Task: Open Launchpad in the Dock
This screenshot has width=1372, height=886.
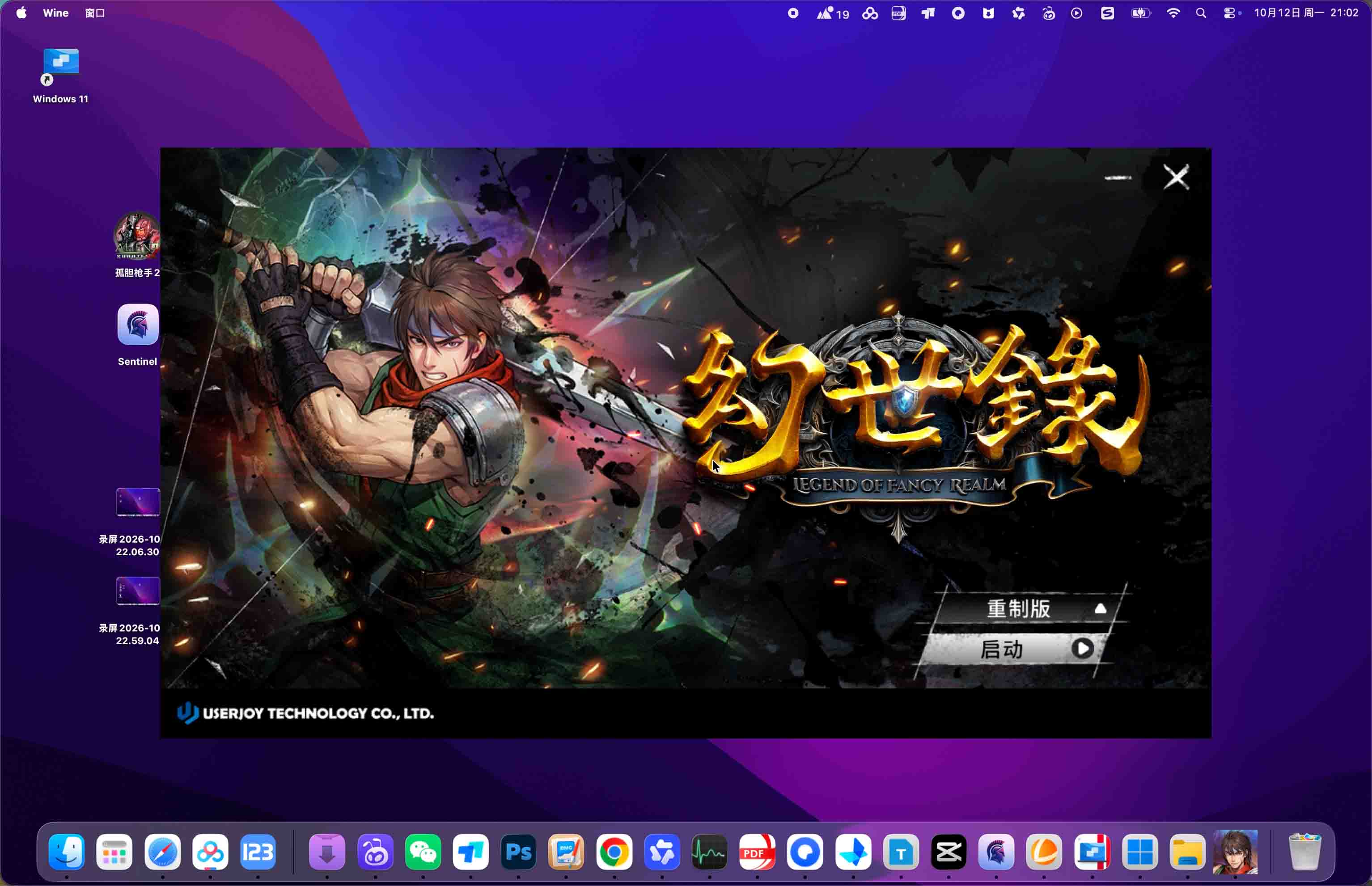Action: point(114,852)
